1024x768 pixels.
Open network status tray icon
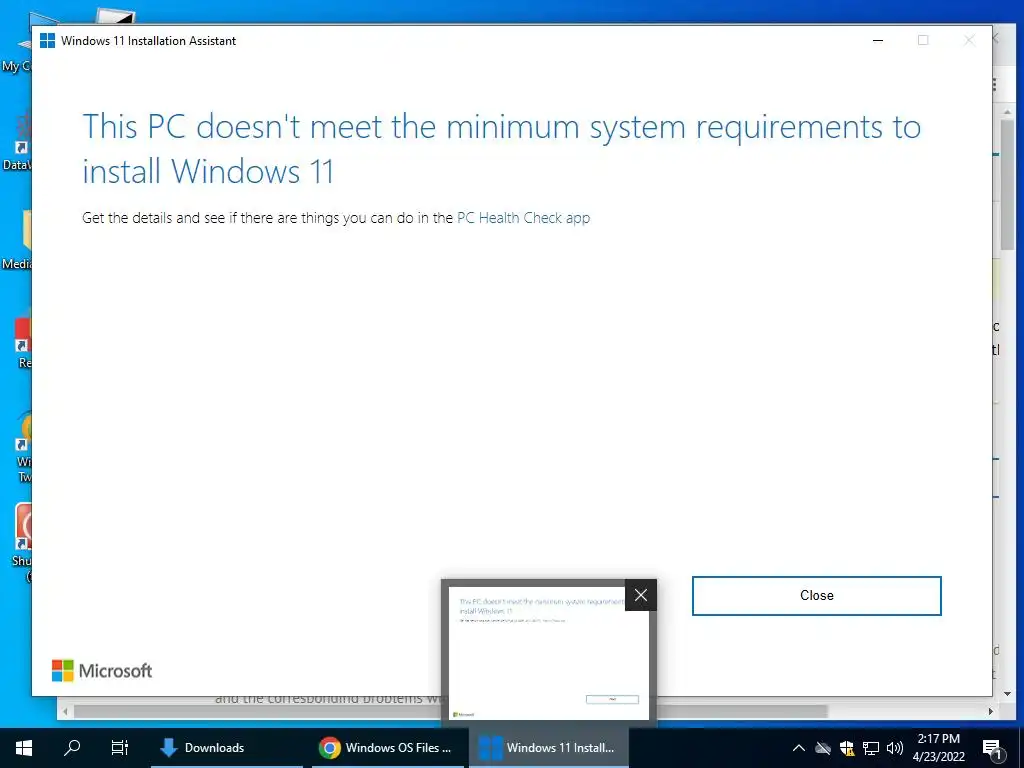[x=871, y=748]
